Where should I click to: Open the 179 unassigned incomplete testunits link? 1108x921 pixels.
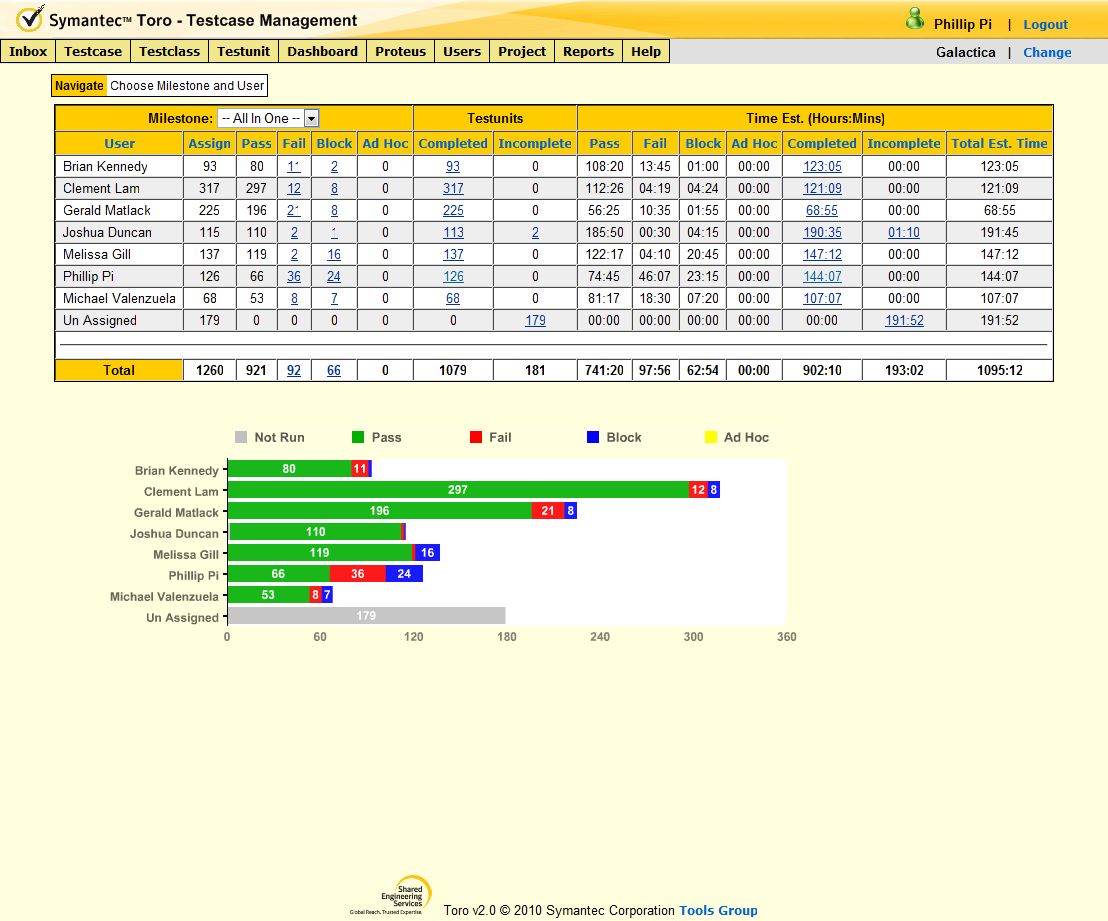tap(535, 321)
